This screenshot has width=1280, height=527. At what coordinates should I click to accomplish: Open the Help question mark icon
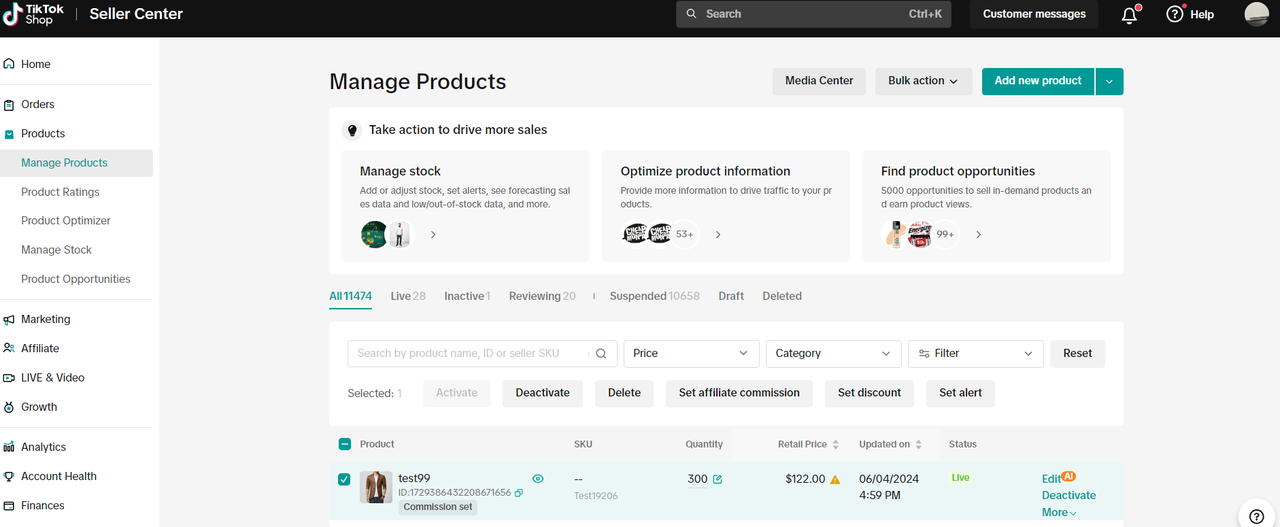click(1175, 14)
